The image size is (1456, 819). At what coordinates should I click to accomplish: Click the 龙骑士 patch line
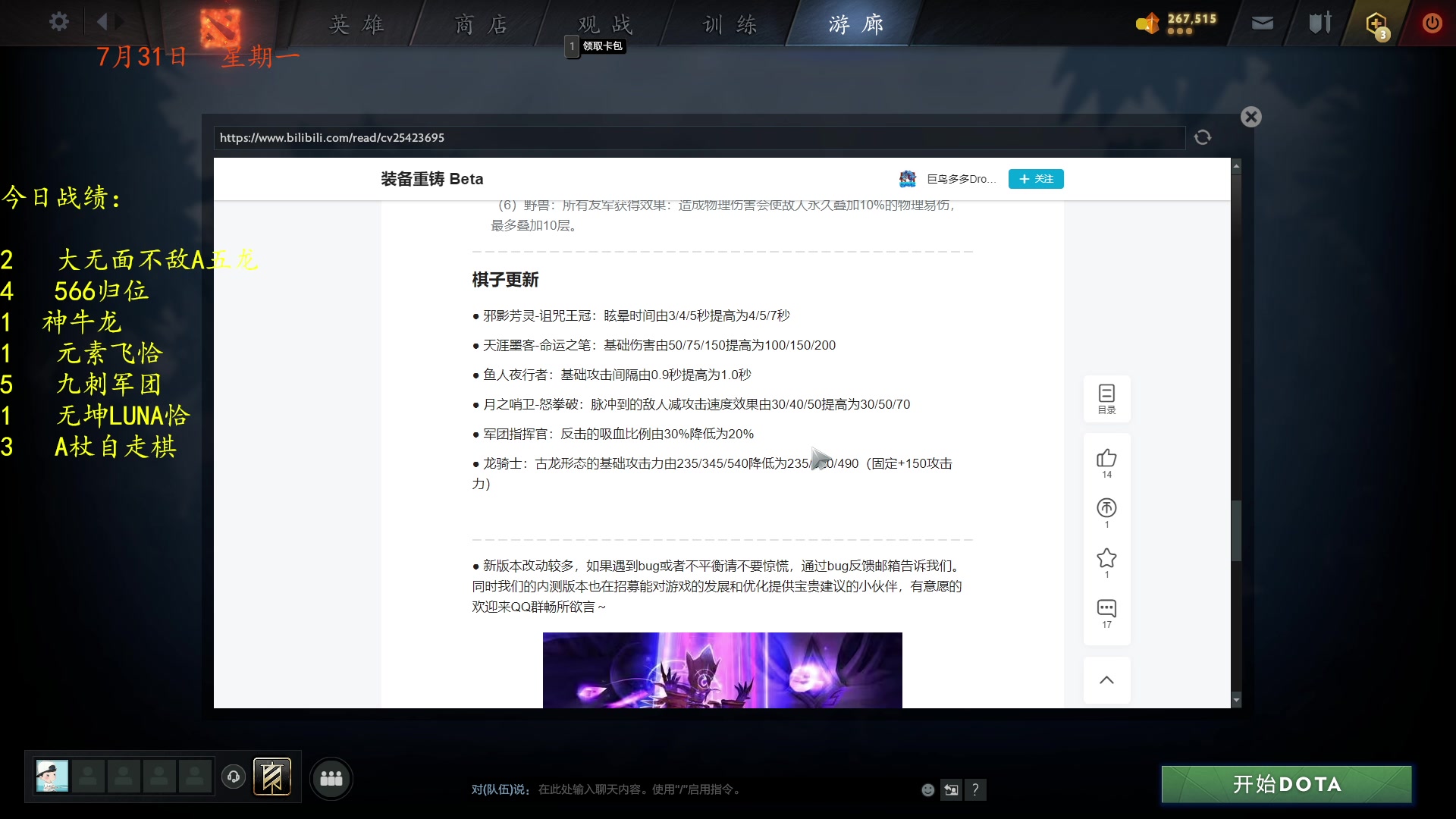tap(712, 473)
